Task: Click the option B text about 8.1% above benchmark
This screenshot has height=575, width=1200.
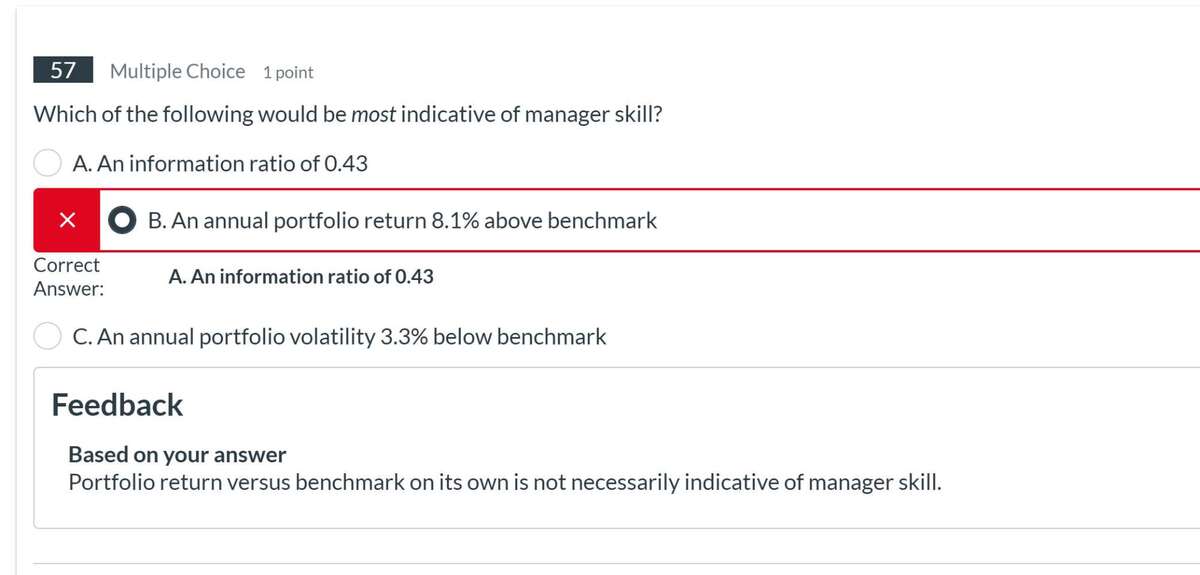Action: pos(402,221)
